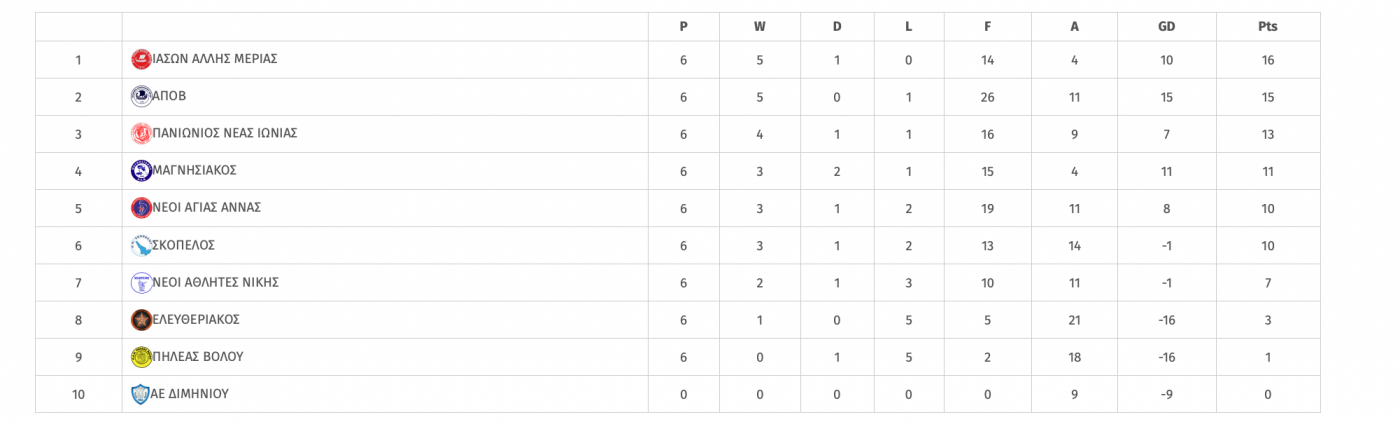Click the P column header
Image resolution: width=1400 pixels, height=422 pixels.
(x=683, y=27)
